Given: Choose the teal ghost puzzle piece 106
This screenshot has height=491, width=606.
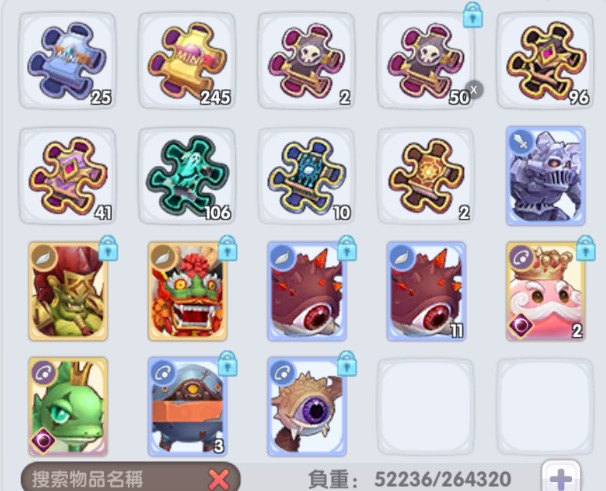Looking at the screenshot, I should click(x=187, y=176).
